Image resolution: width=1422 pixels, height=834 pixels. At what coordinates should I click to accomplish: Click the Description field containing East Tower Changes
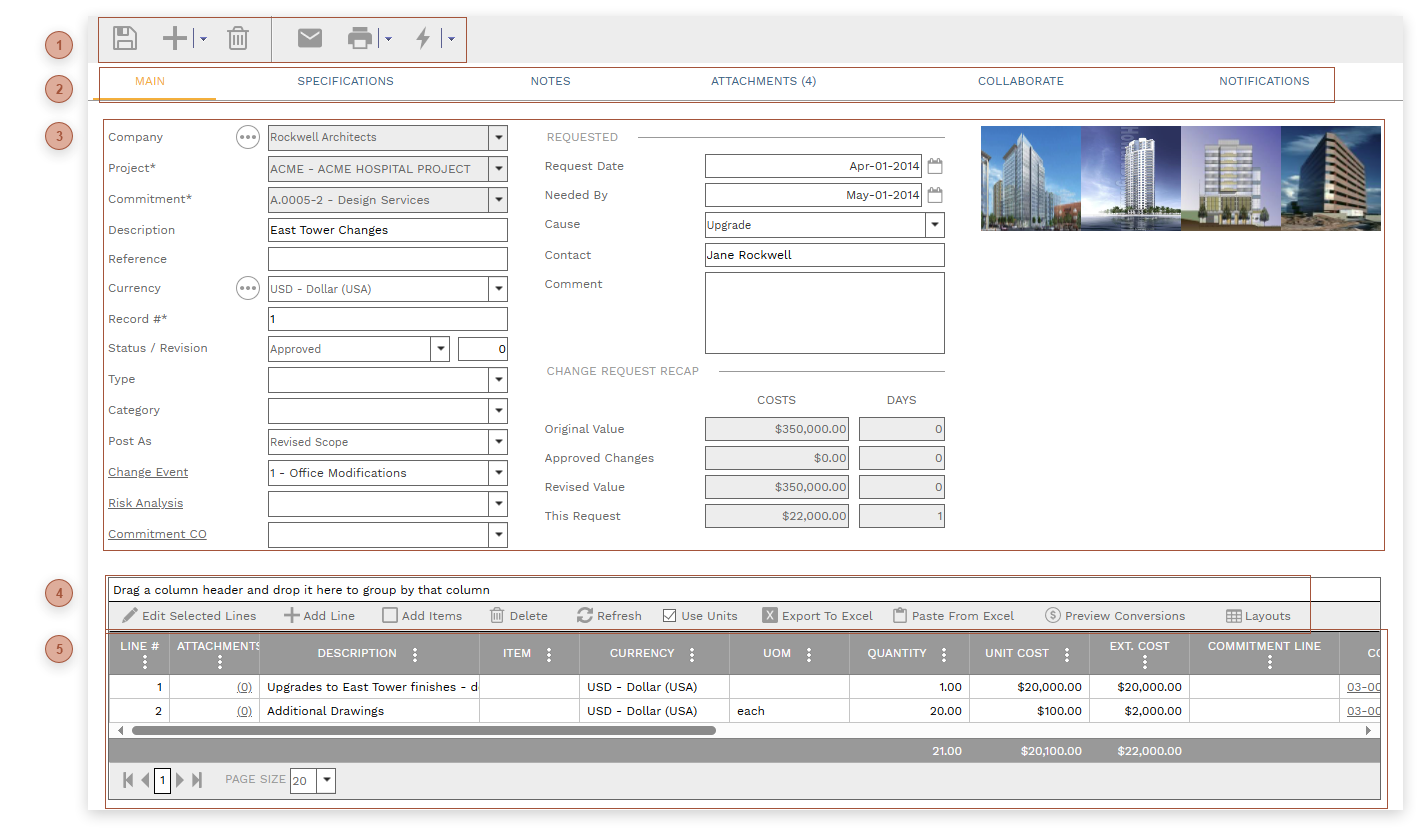tap(387, 230)
